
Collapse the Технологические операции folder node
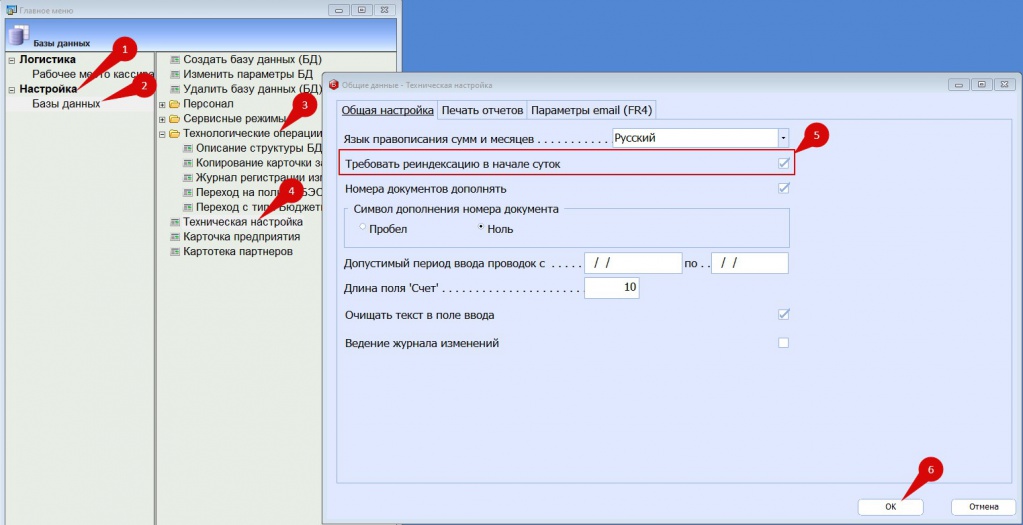162,134
